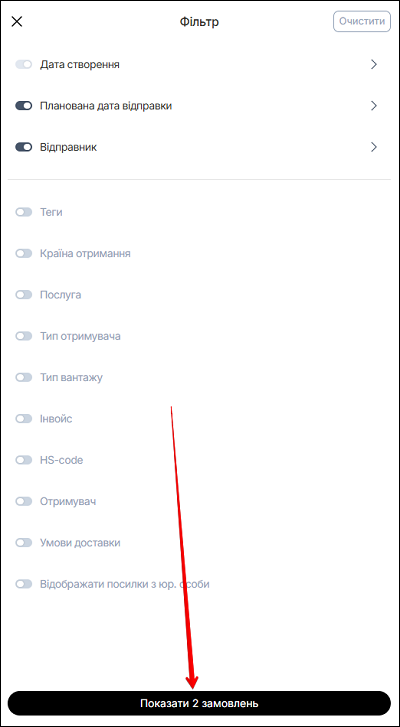
Task: Turn on the Отримувач switch
Action: [24, 501]
